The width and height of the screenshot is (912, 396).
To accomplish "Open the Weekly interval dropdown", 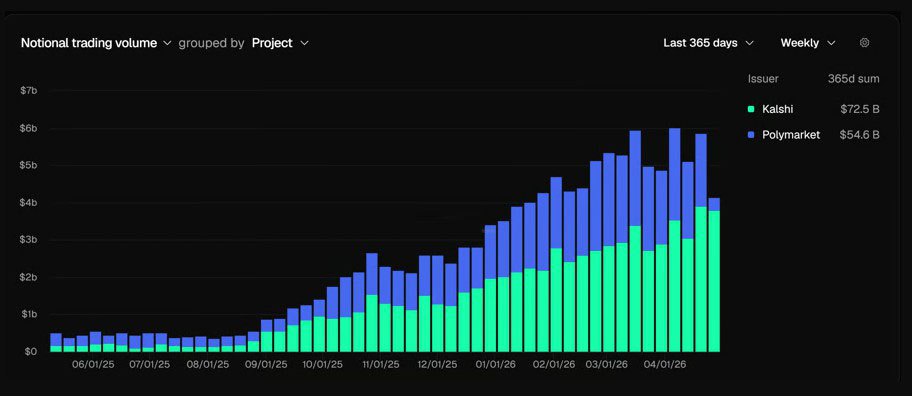I will coord(808,43).
